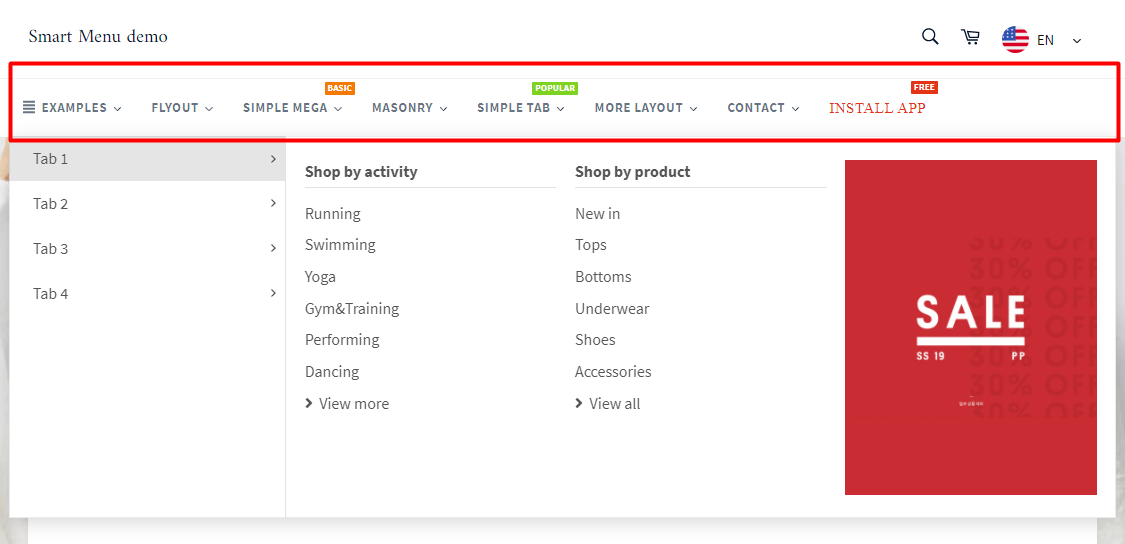Click the red SALE banner image
The image size is (1125, 544).
[970, 327]
